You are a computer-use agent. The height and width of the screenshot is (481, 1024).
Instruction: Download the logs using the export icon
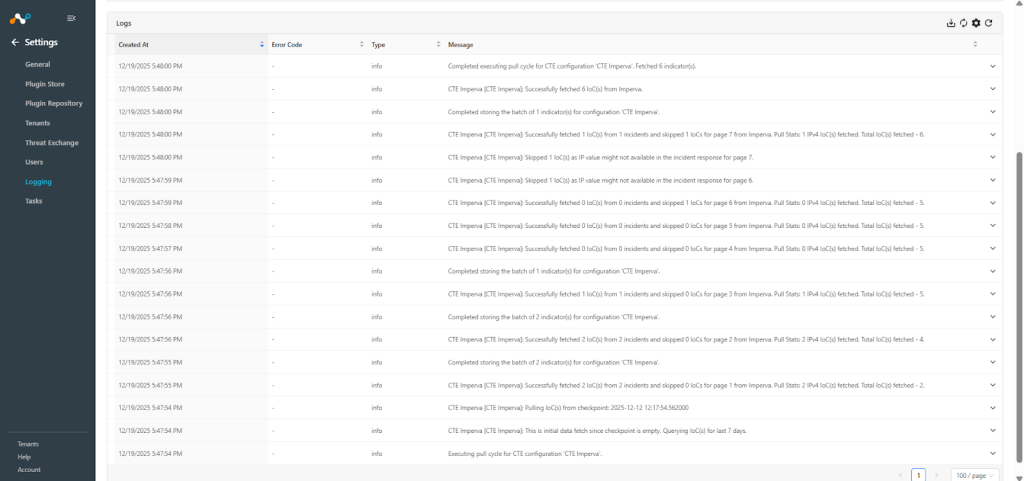coord(951,23)
